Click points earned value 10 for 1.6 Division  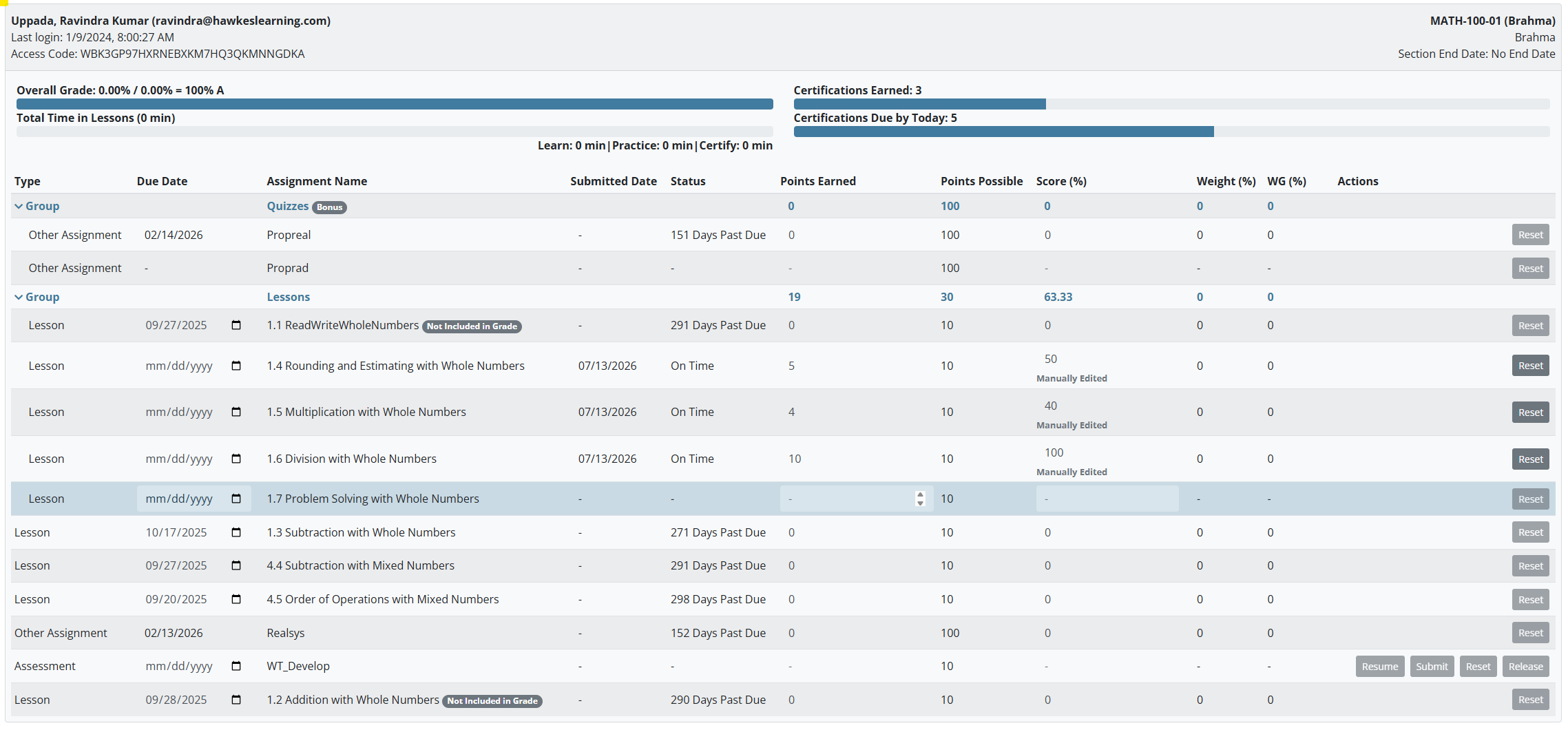(x=795, y=459)
